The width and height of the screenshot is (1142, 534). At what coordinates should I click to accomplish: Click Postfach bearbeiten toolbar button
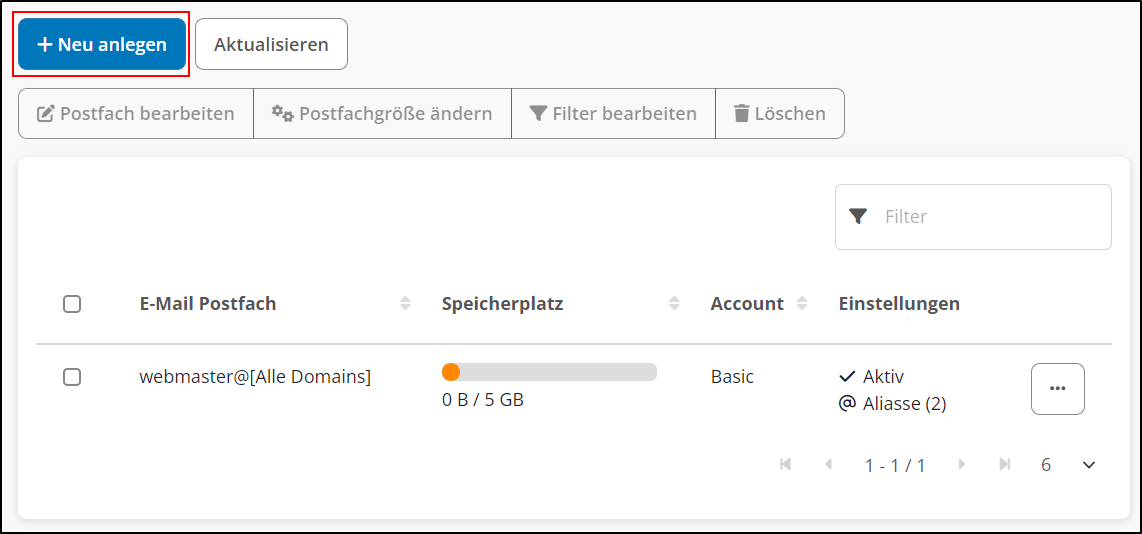tap(136, 114)
